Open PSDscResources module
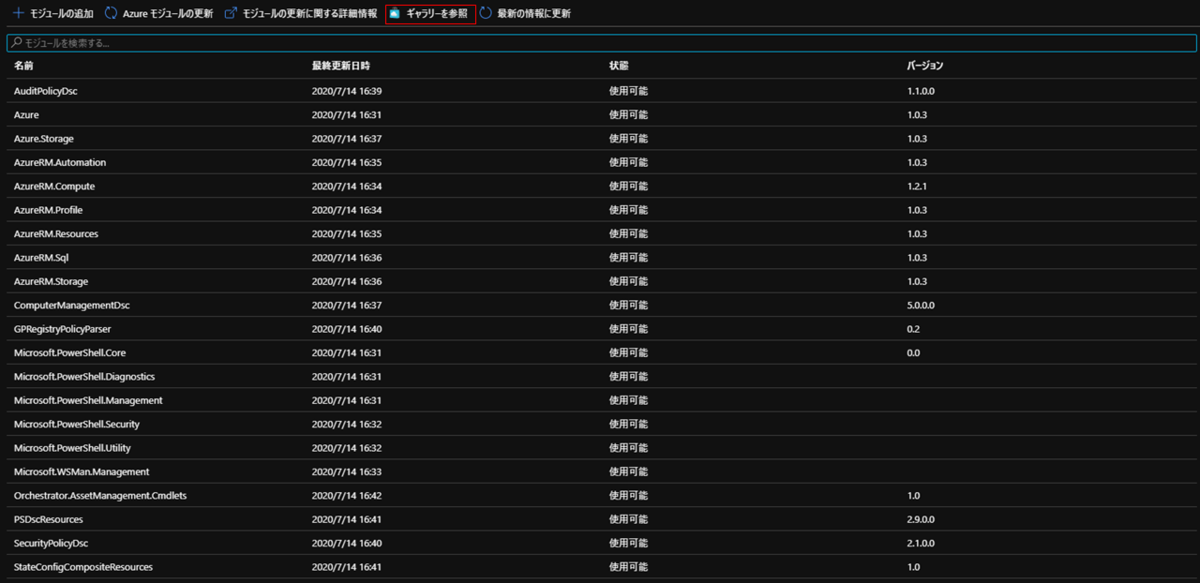 [48, 520]
